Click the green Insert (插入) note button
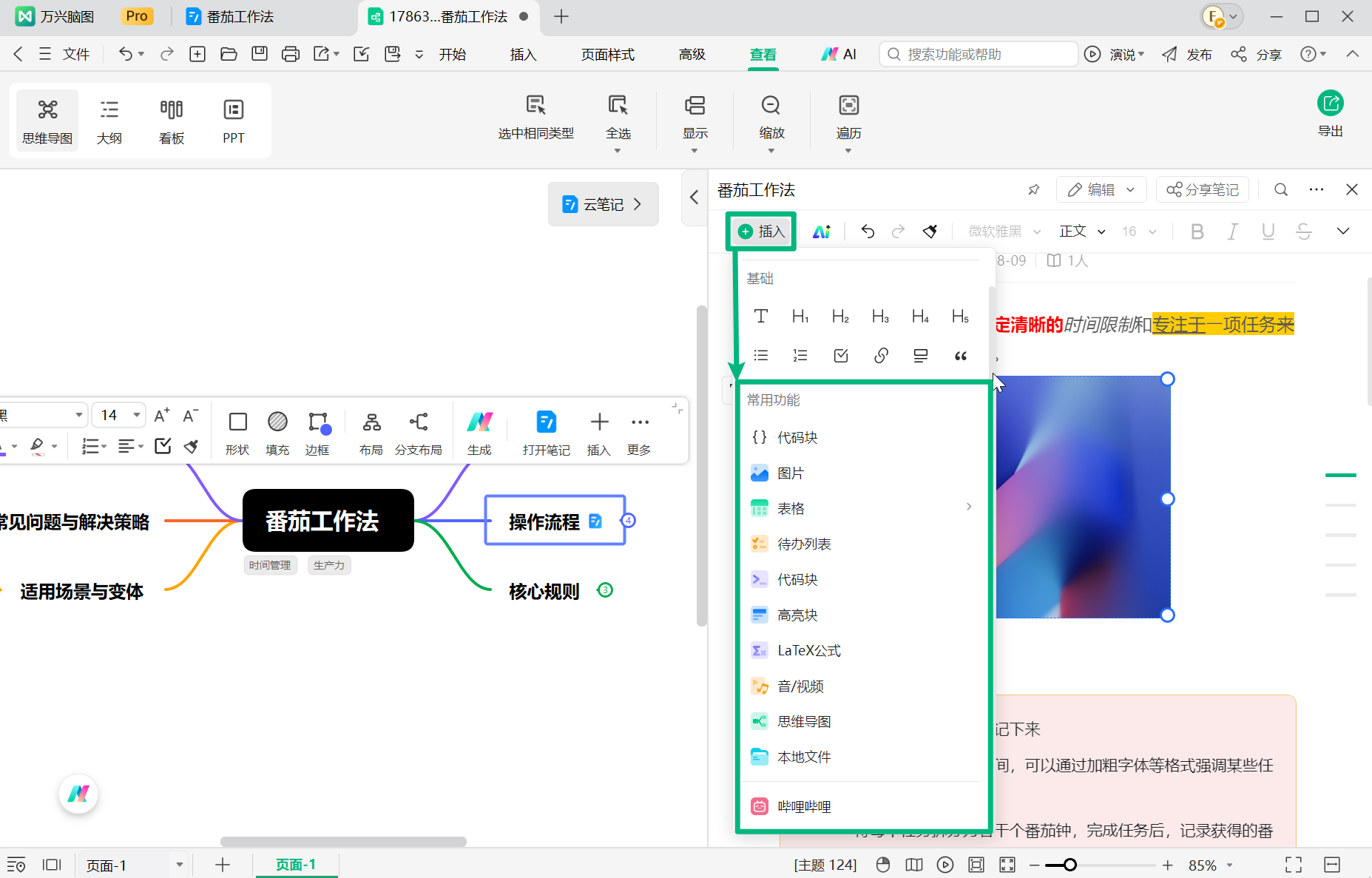 pos(761,232)
